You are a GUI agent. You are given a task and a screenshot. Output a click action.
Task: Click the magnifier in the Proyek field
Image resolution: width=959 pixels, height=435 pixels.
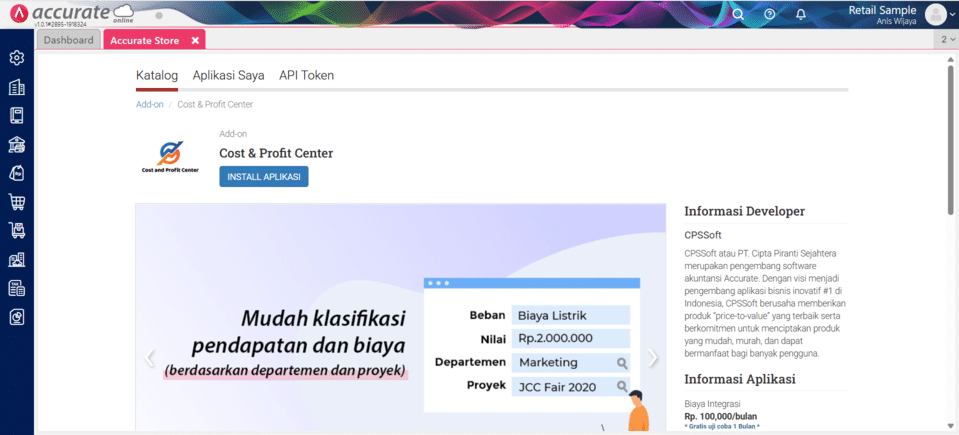621,386
